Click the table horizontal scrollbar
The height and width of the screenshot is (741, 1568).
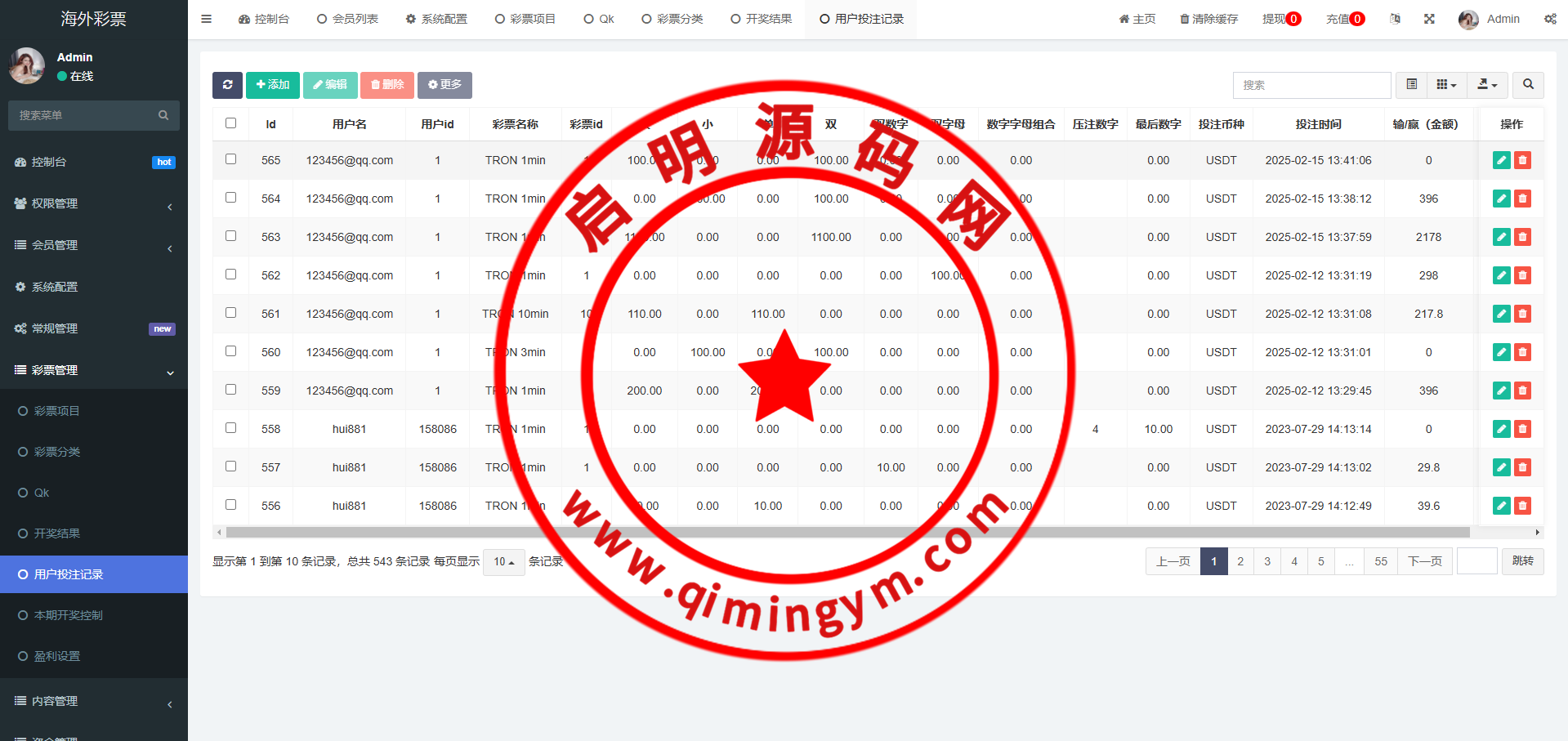(x=847, y=533)
